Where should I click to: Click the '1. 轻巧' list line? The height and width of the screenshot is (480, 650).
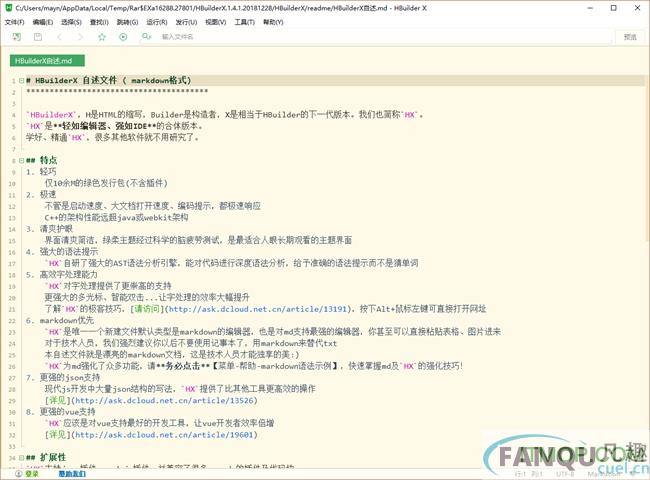point(41,172)
